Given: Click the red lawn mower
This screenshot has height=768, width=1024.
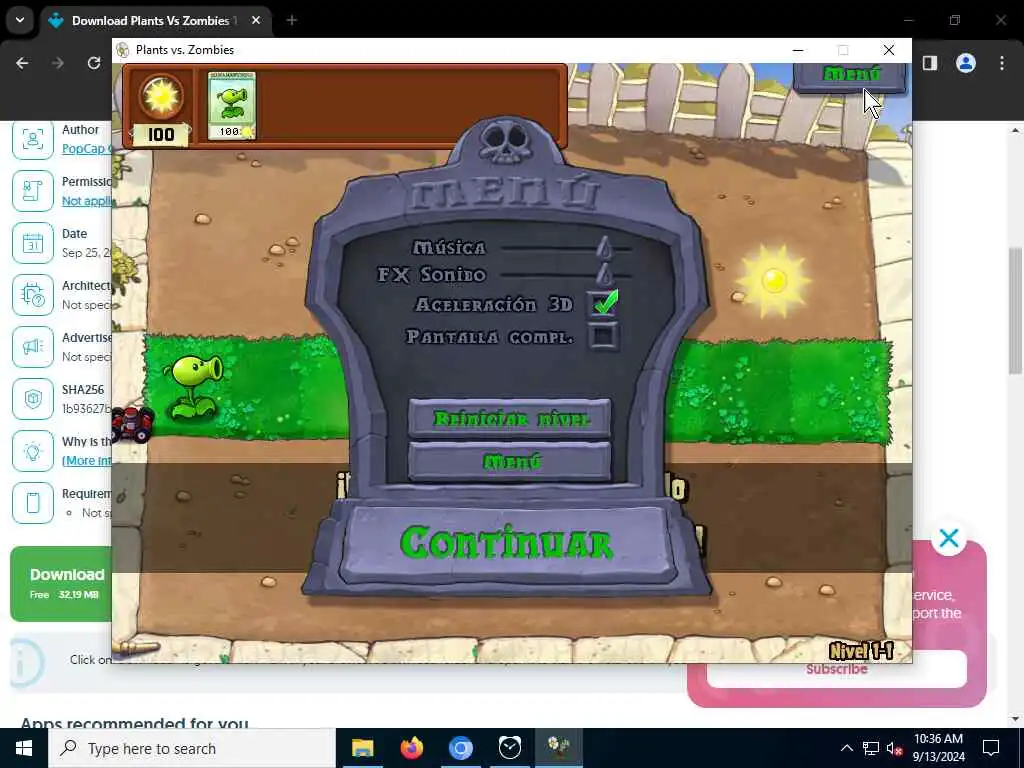Looking at the screenshot, I should pyautogui.click(x=132, y=424).
